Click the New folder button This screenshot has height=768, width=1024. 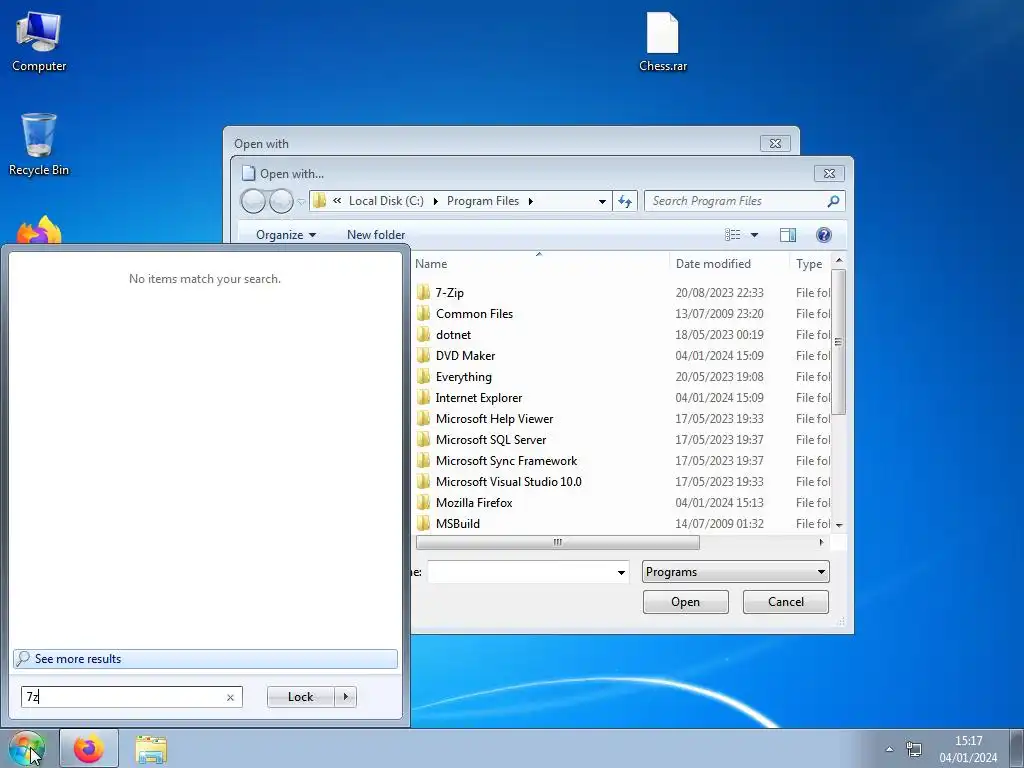point(376,234)
